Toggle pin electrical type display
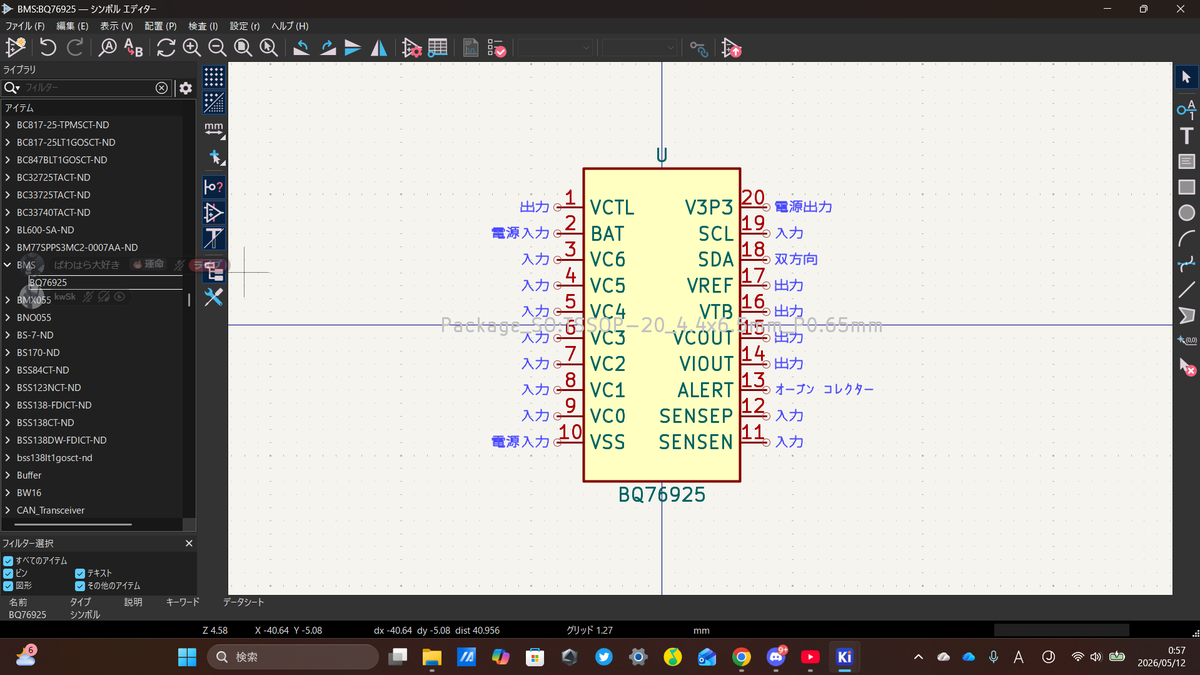This screenshot has height=675, width=1200. point(213,187)
